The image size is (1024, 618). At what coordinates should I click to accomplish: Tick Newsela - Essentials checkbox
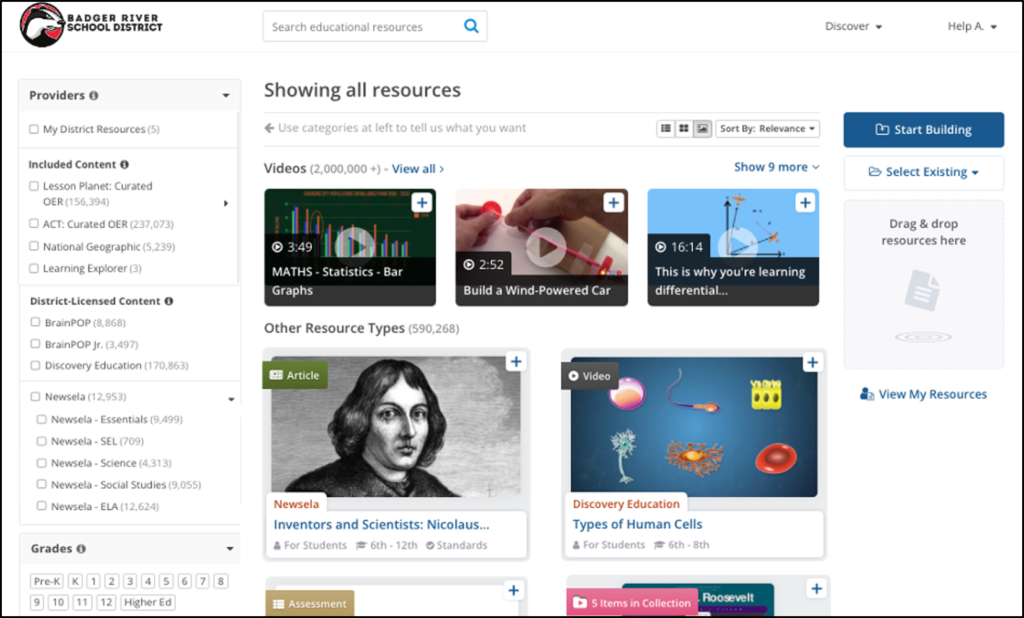(42, 419)
